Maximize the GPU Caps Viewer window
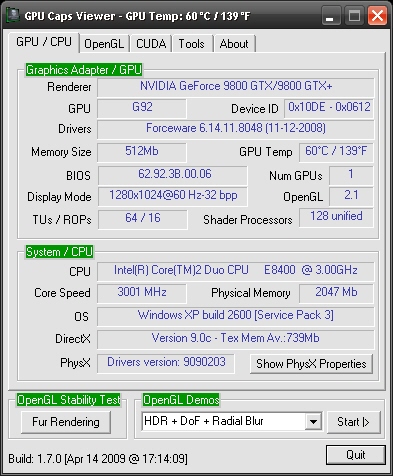The height and width of the screenshot is (476, 393). [x=354, y=16]
